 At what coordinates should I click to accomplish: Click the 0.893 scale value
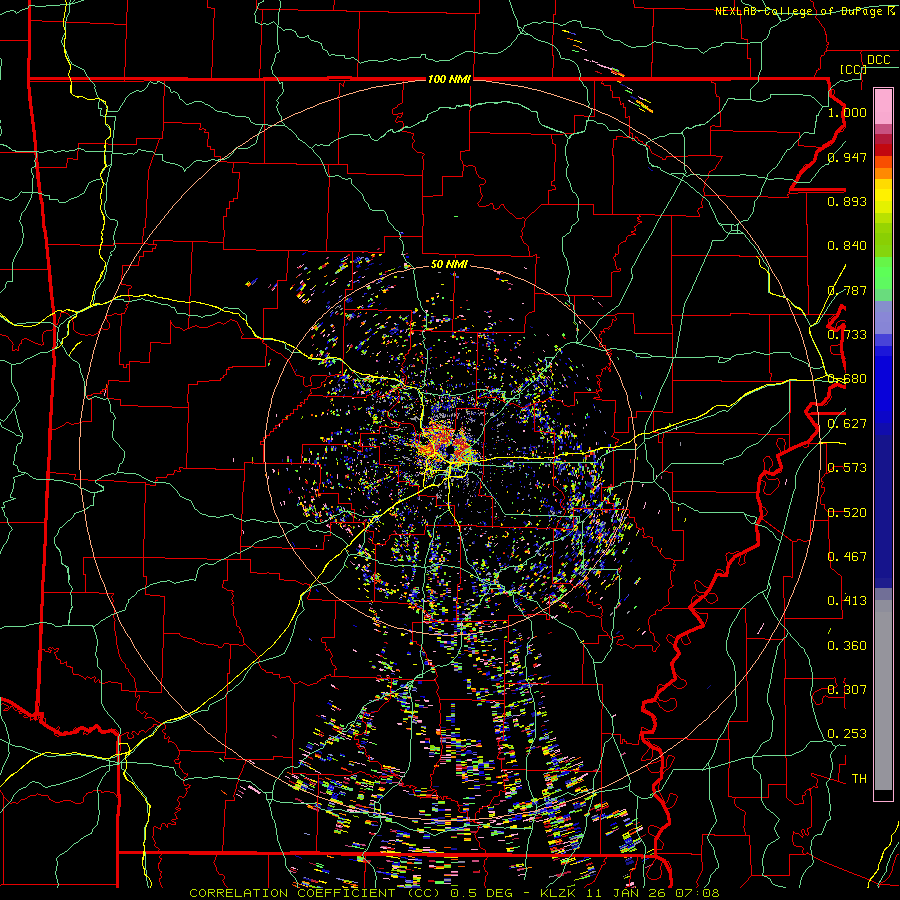tap(847, 201)
